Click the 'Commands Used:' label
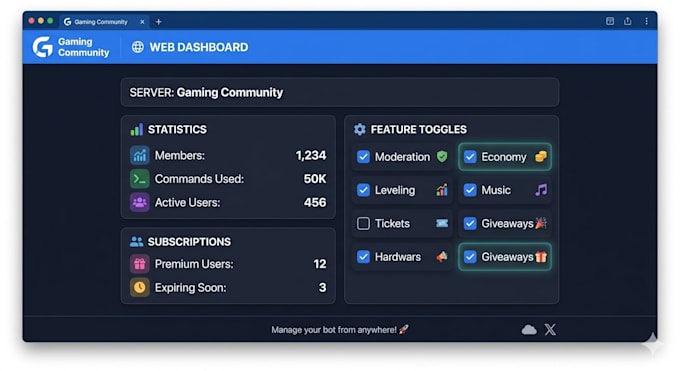Image resolution: width=680 pixels, height=371 pixels. 199,179
